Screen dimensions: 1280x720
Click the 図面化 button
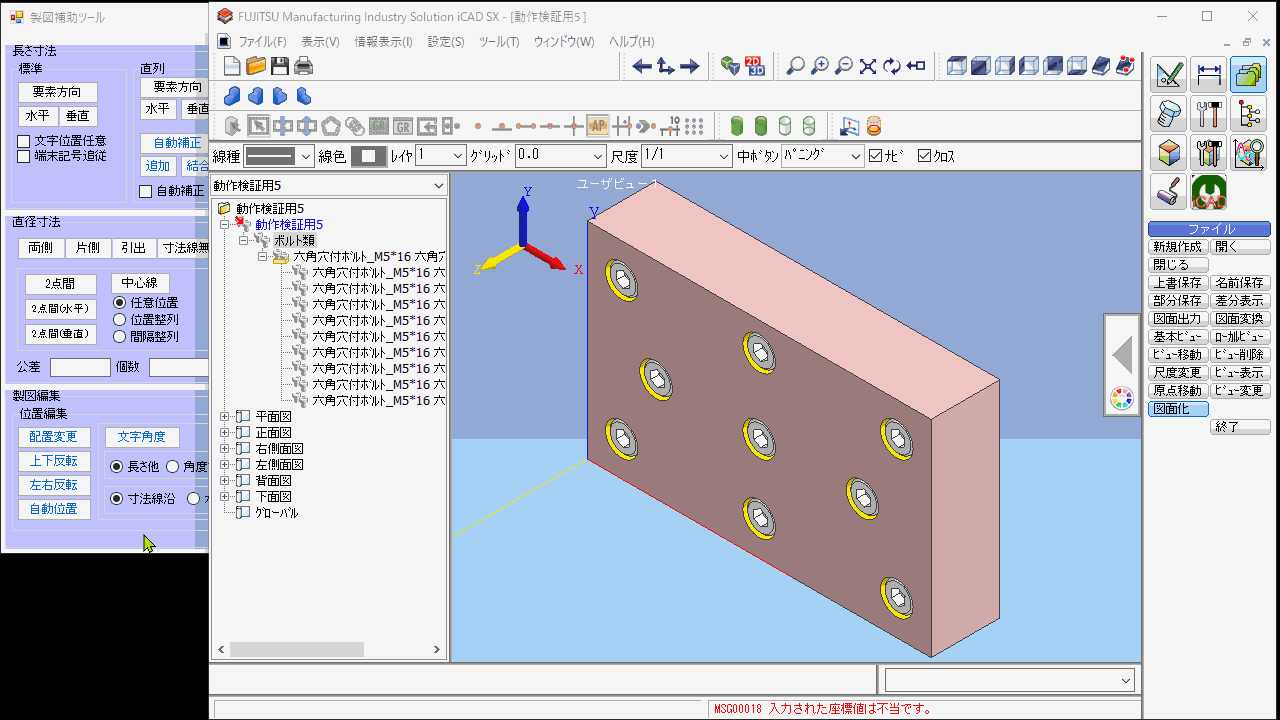coord(1178,409)
